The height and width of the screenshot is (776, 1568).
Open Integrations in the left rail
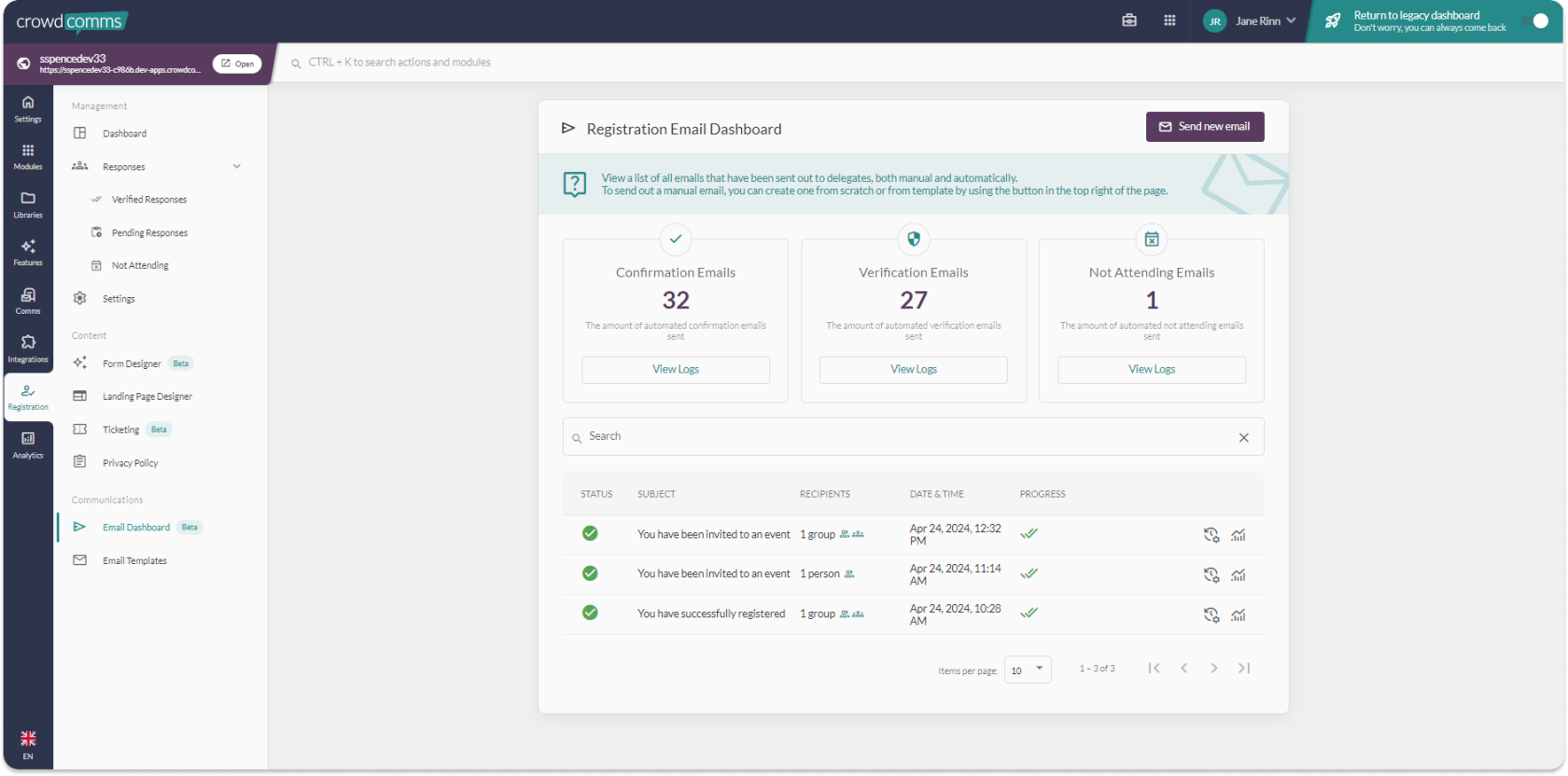pos(28,348)
